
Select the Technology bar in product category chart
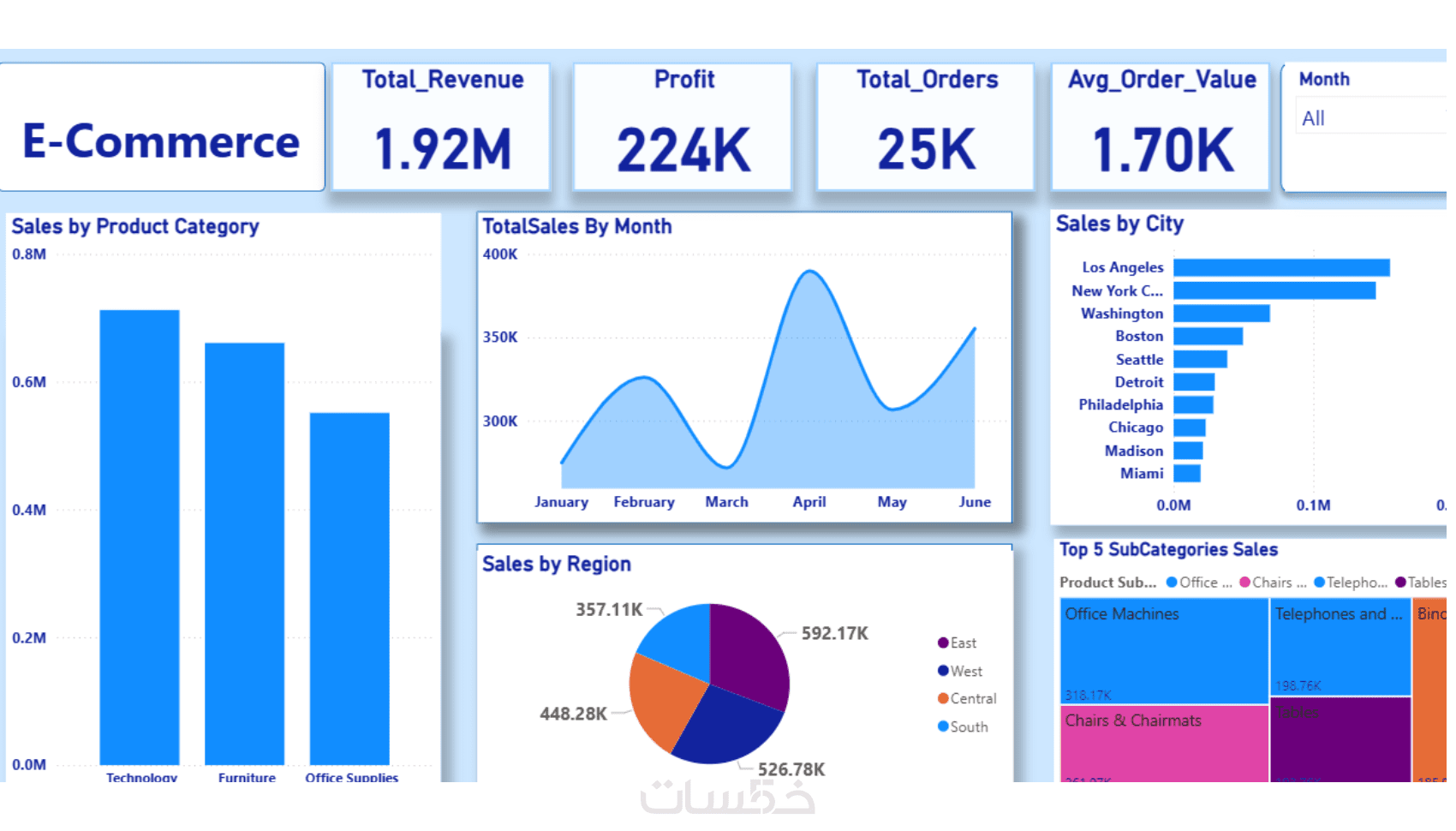140,537
